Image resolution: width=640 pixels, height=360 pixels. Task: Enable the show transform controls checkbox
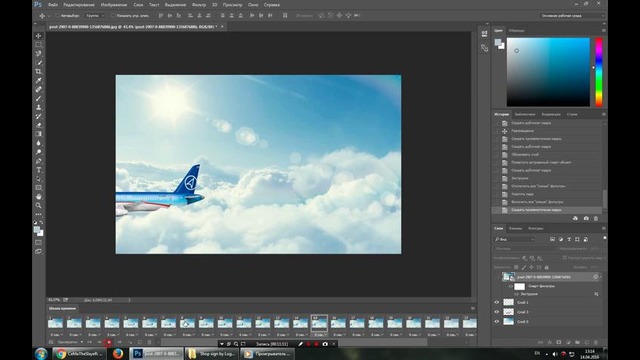tap(113, 16)
